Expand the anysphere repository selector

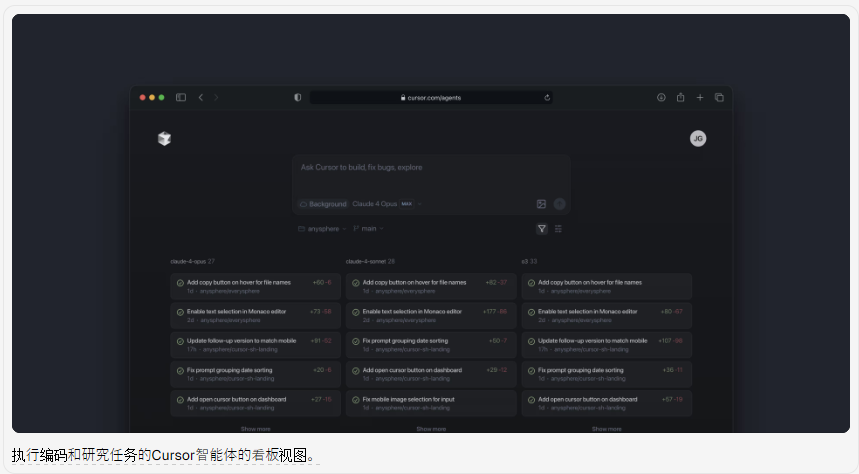click(x=322, y=229)
